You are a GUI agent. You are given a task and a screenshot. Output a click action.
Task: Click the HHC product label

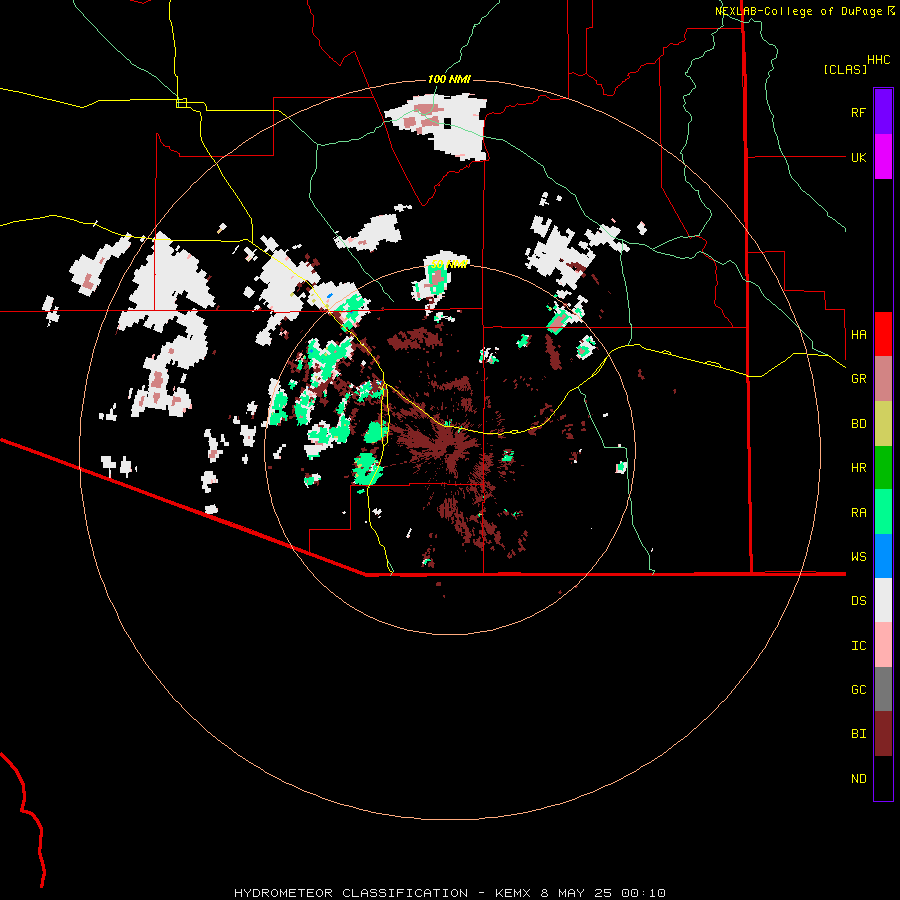tap(879, 60)
